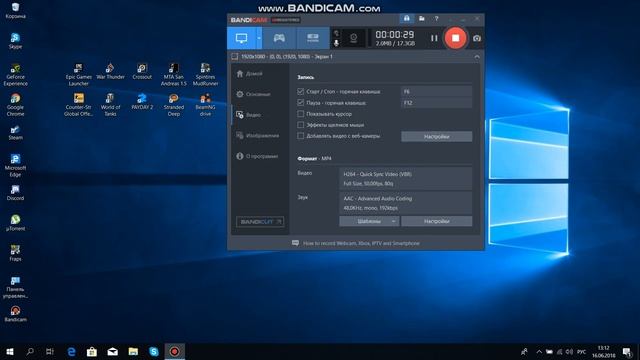
Task: Select the µTorrent desktop shortcut
Action: click(16, 223)
